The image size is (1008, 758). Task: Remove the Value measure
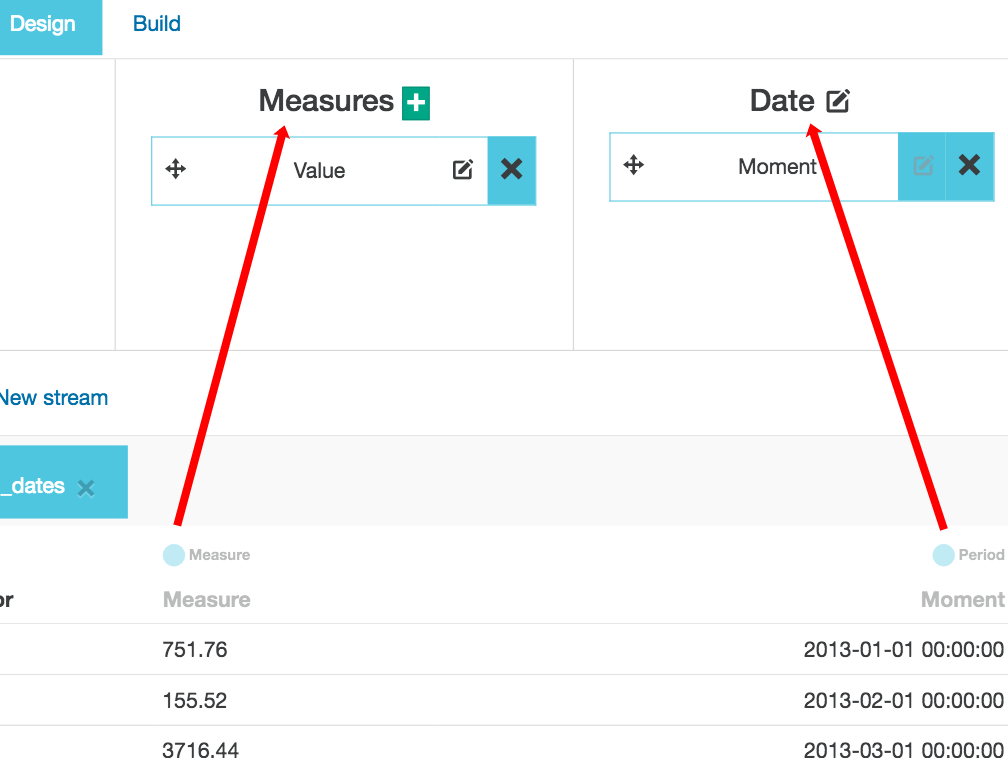[x=511, y=170]
